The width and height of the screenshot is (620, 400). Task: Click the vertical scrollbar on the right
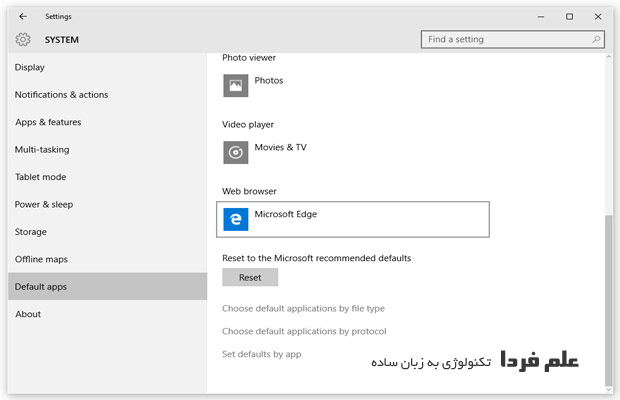(x=610, y=300)
